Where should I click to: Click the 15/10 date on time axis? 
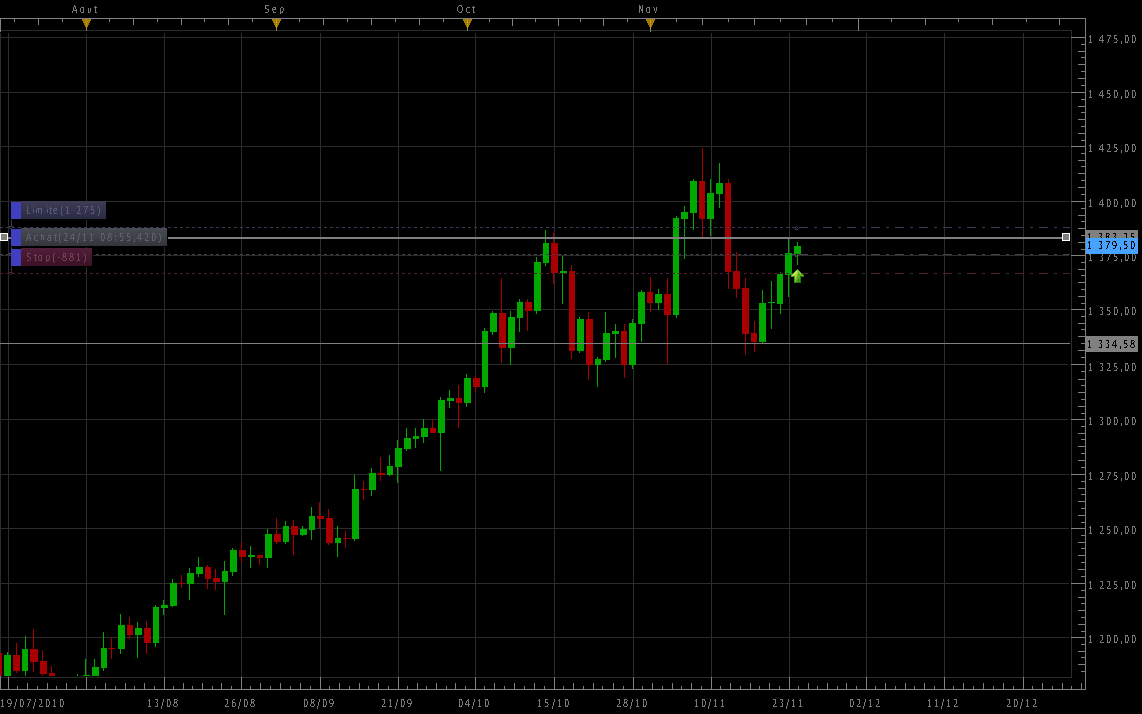[x=554, y=703]
